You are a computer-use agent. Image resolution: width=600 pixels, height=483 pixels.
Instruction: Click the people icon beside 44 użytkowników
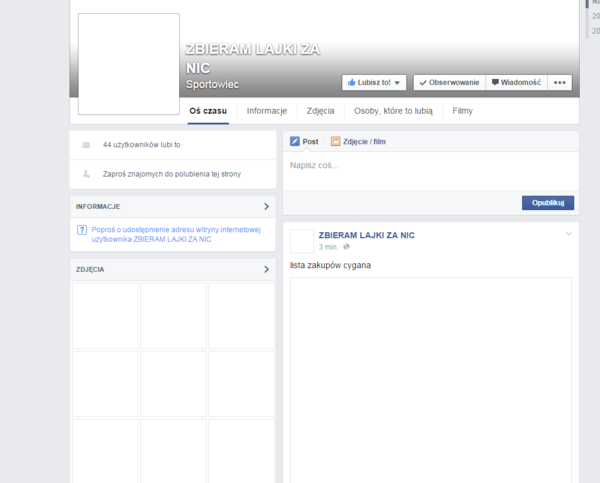(x=86, y=145)
